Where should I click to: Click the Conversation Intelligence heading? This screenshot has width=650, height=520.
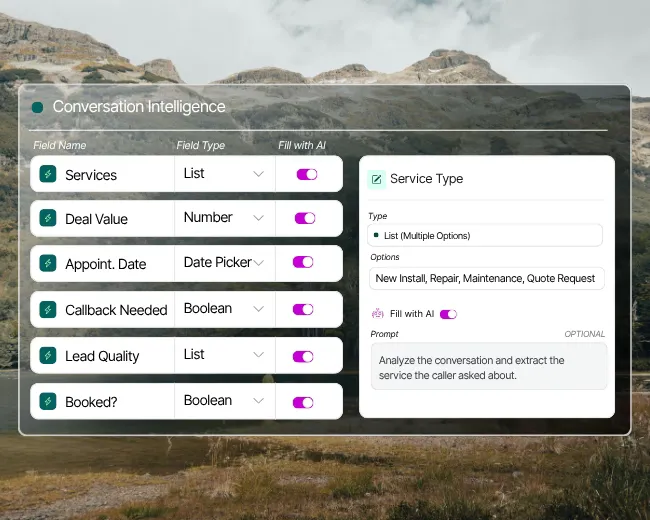139,107
